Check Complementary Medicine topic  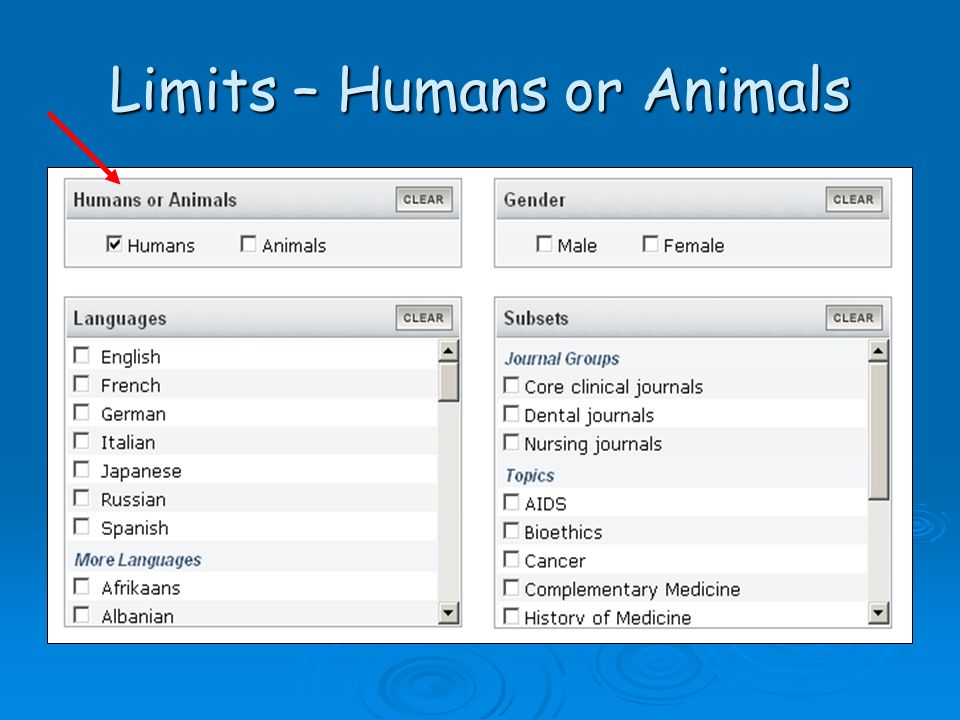[511, 588]
